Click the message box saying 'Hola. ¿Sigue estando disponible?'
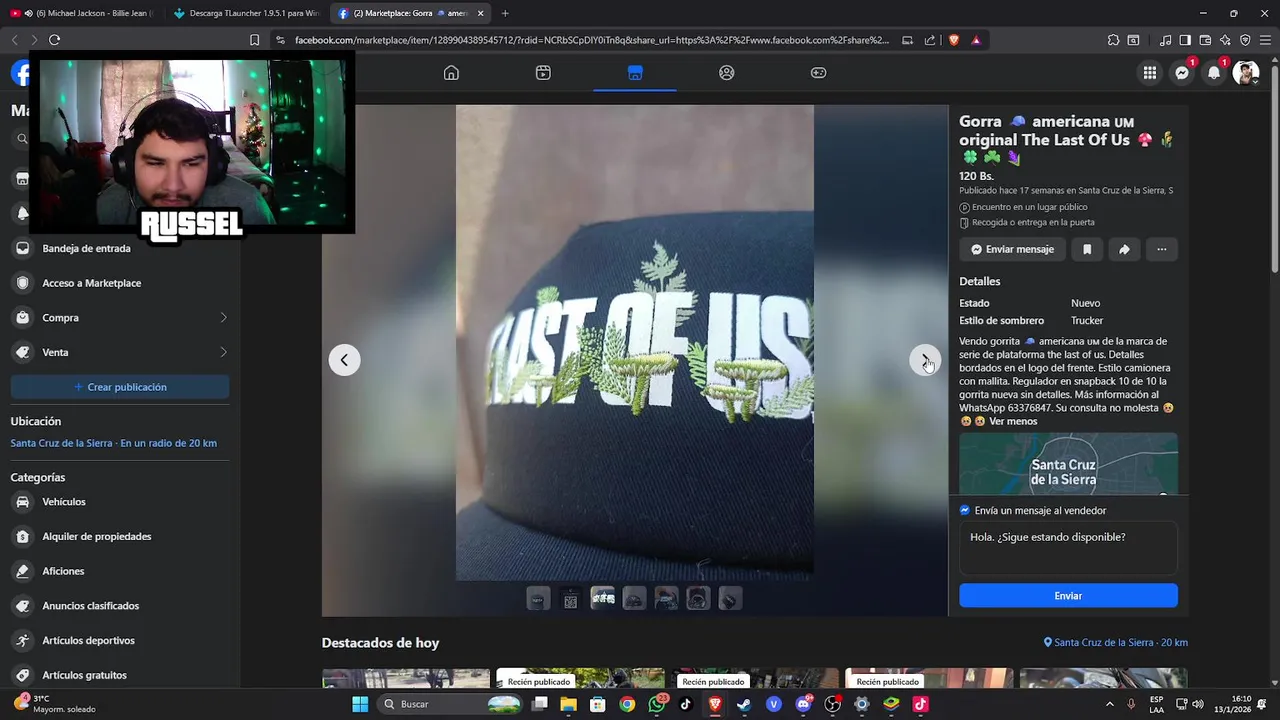This screenshot has height=720, width=1280. coord(1068,548)
